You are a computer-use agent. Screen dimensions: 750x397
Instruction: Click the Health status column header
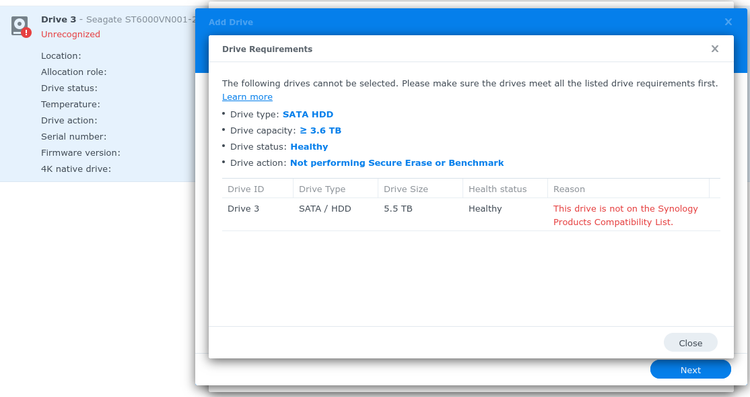[x=505, y=189]
